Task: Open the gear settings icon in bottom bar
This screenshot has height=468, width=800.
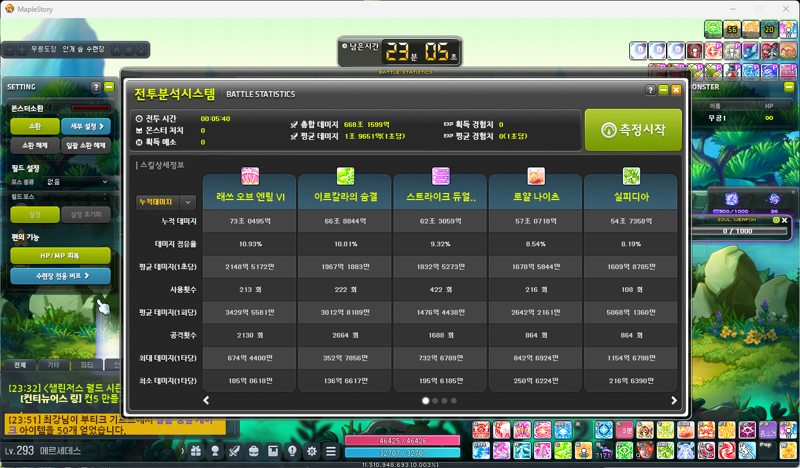Action: pyautogui.click(x=312, y=451)
